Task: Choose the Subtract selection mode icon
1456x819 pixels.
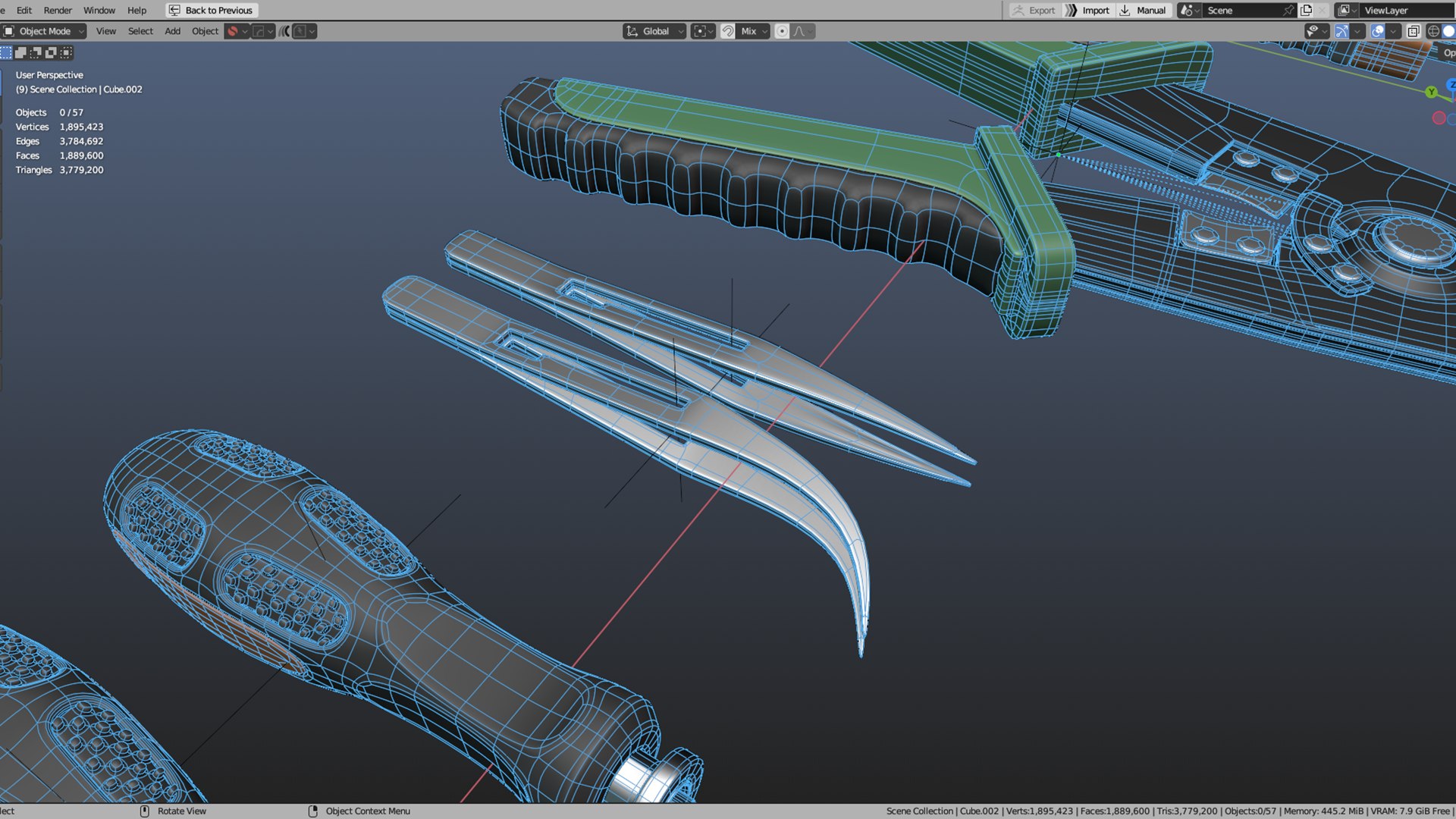Action: [36, 52]
